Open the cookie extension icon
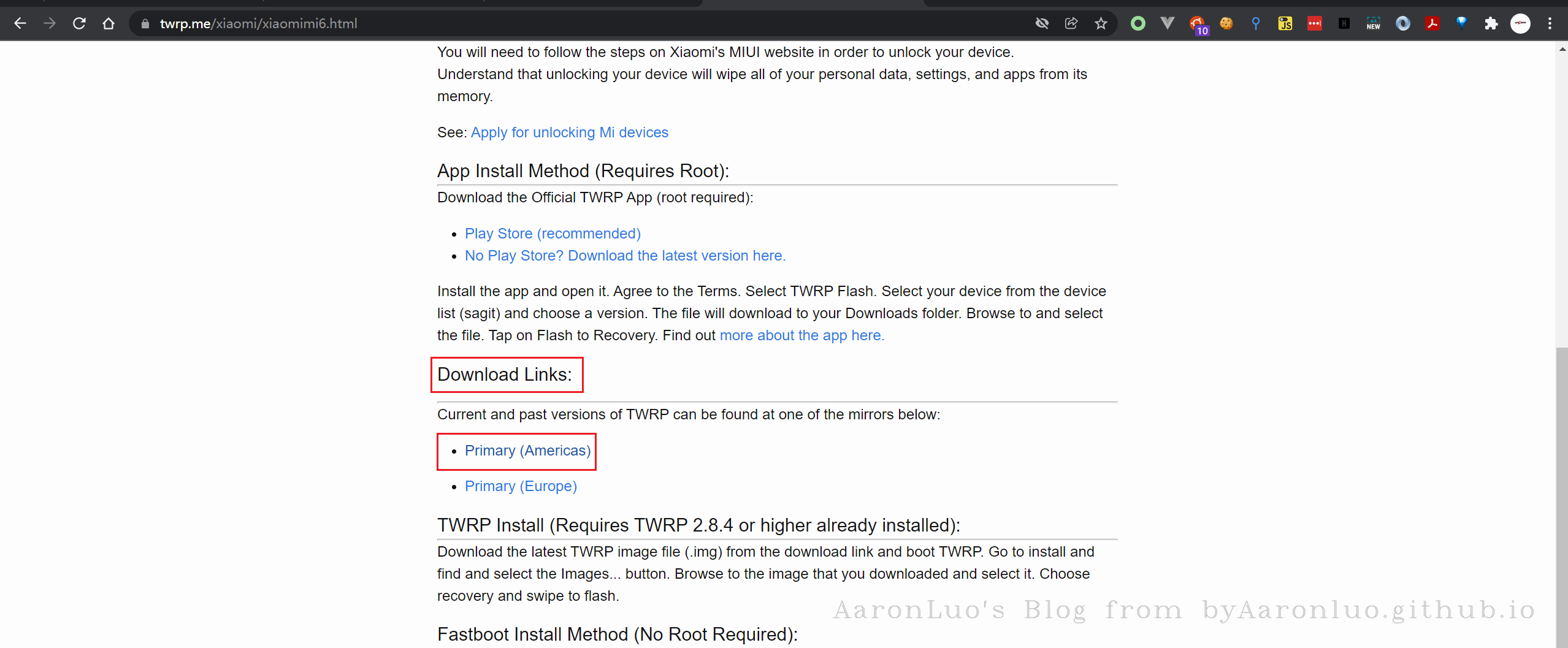The width and height of the screenshot is (1568, 648). (x=1226, y=24)
